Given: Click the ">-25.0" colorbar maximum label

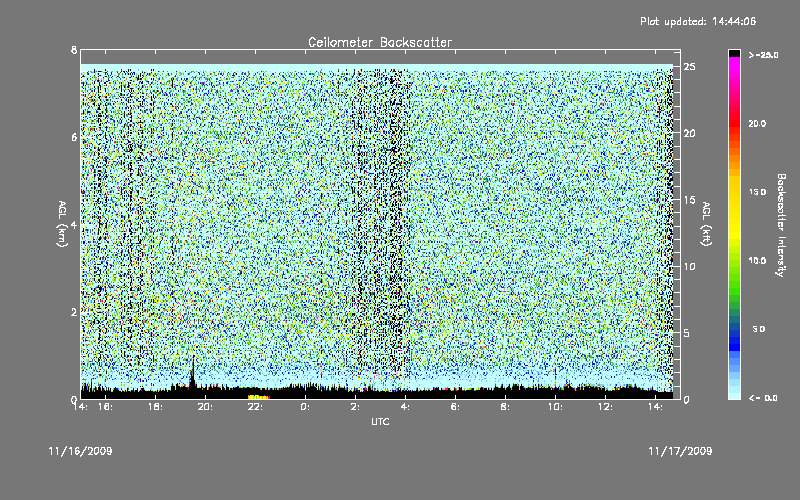Looking at the screenshot, I should pyautogui.click(x=763, y=55).
